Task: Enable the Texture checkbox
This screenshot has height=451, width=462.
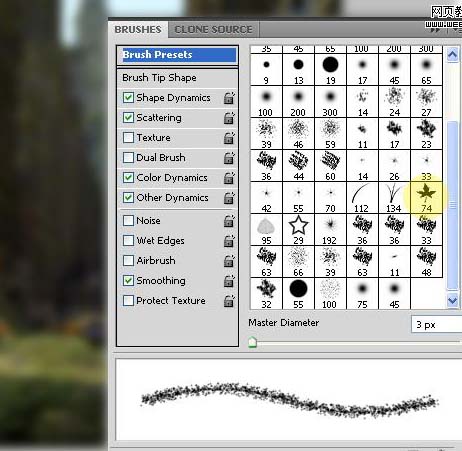Action: click(128, 138)
